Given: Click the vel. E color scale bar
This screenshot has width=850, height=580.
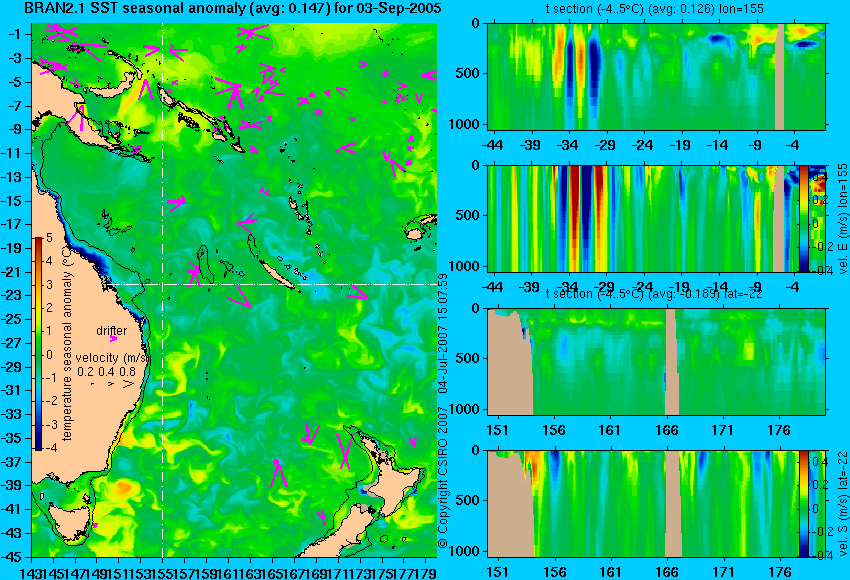Looking at the screenshot, I should click(x=803, y=218).
